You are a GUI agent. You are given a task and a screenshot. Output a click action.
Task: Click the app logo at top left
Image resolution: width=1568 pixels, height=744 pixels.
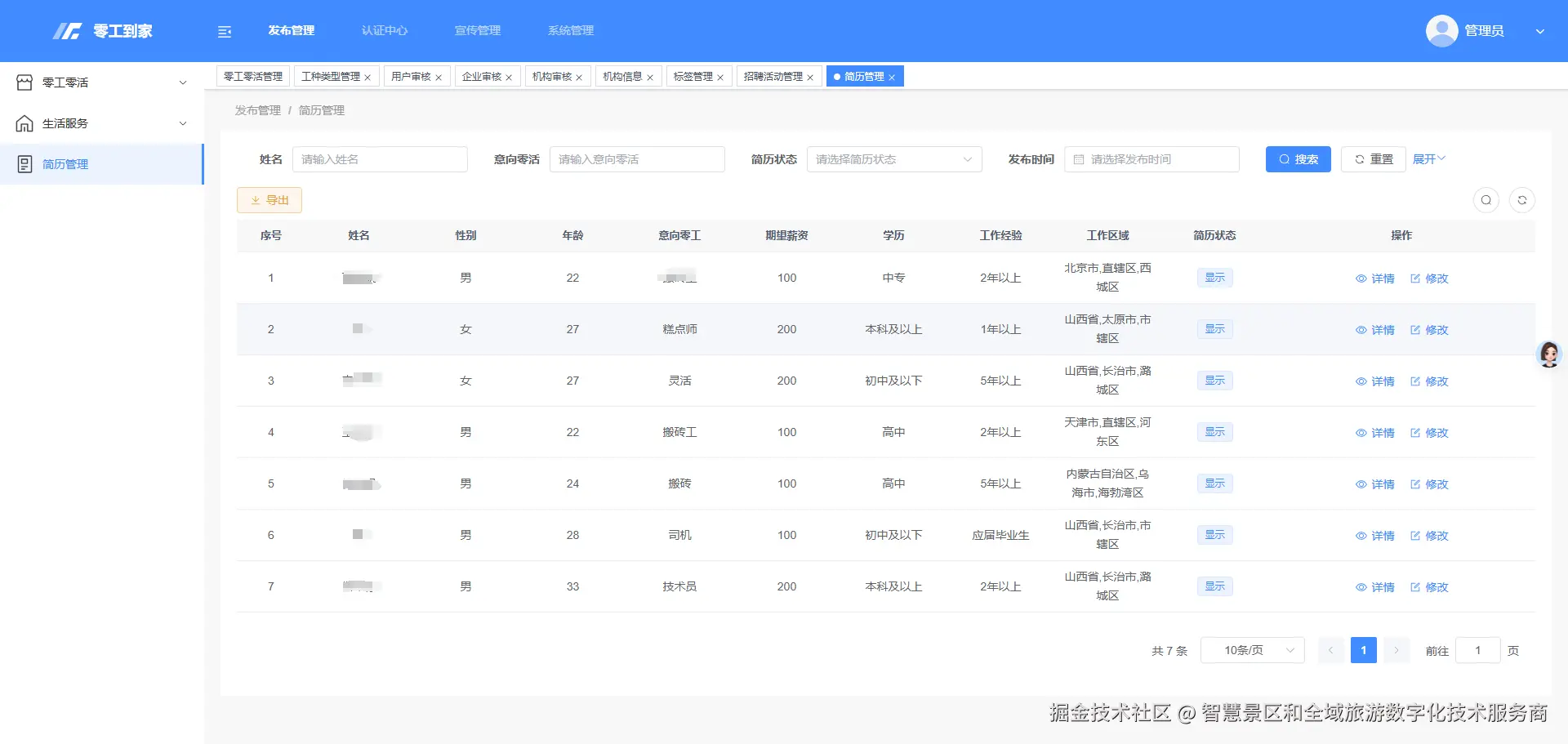point(103,30)
